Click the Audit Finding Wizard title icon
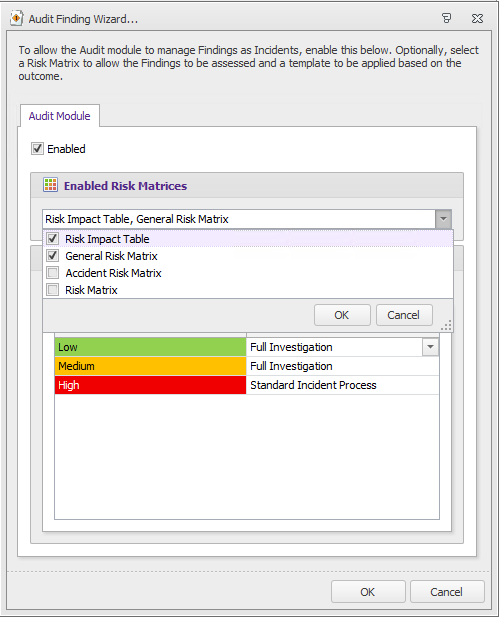Viewport: 499px width, 617px height. [x=17, y=18]
